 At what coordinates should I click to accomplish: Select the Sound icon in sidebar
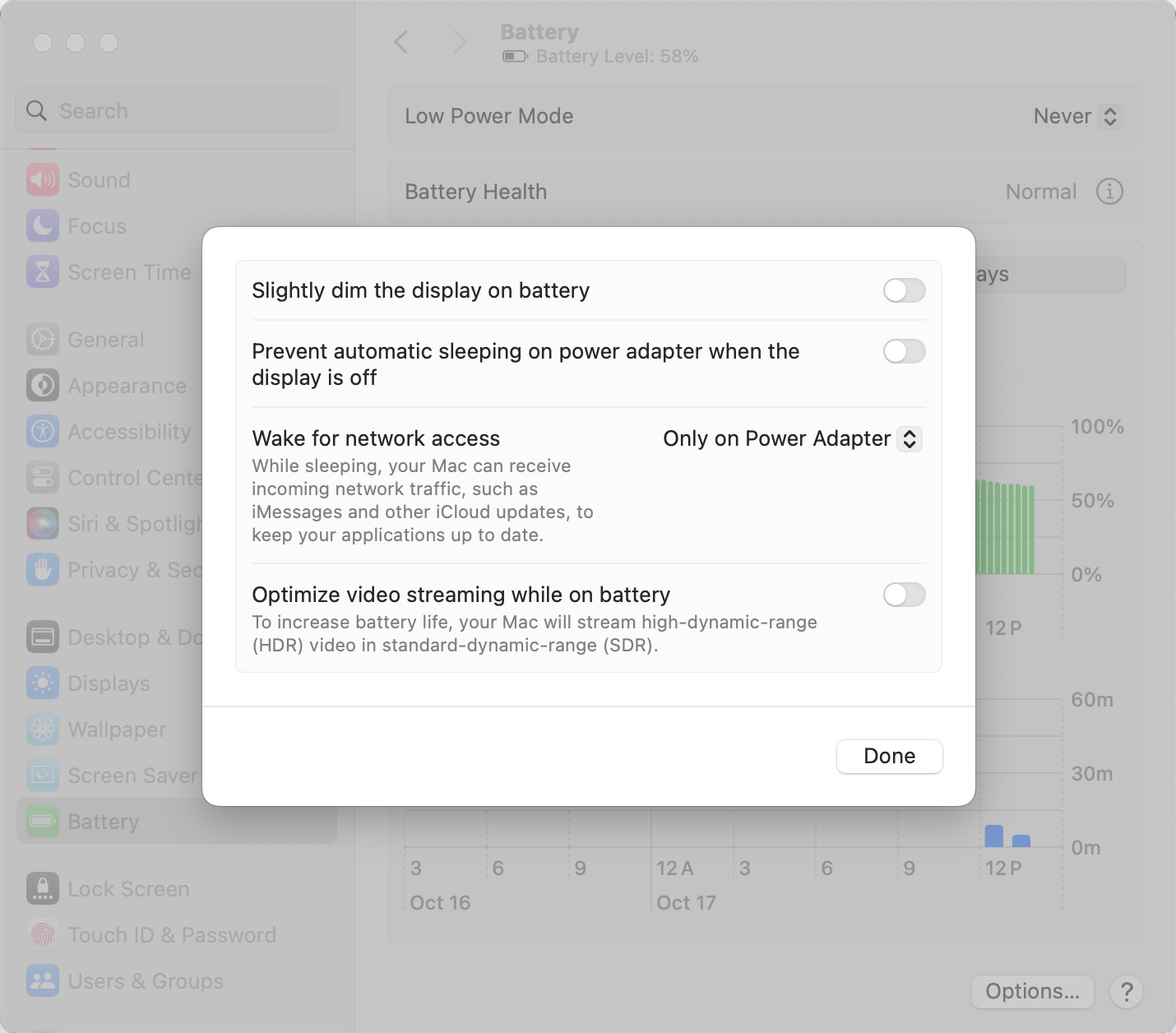pos(42,180)
